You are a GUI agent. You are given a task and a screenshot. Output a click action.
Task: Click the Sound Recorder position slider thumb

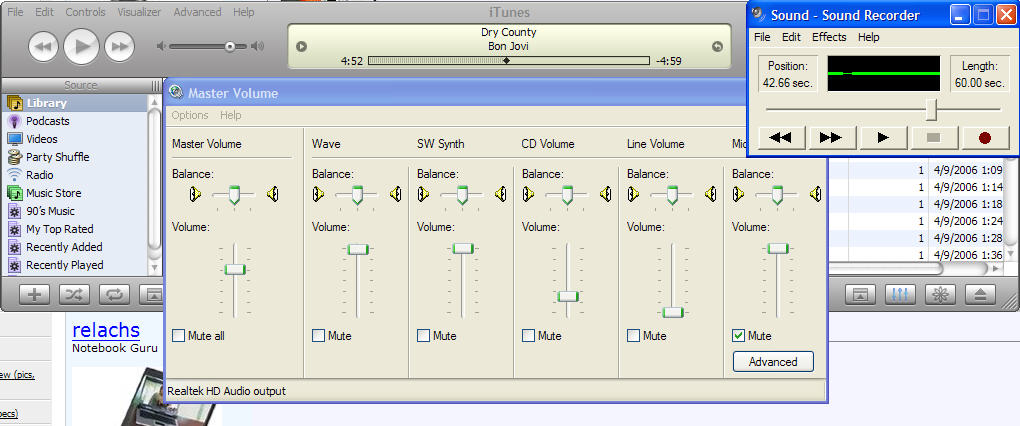pyautogui.click(x=932, y=109)
